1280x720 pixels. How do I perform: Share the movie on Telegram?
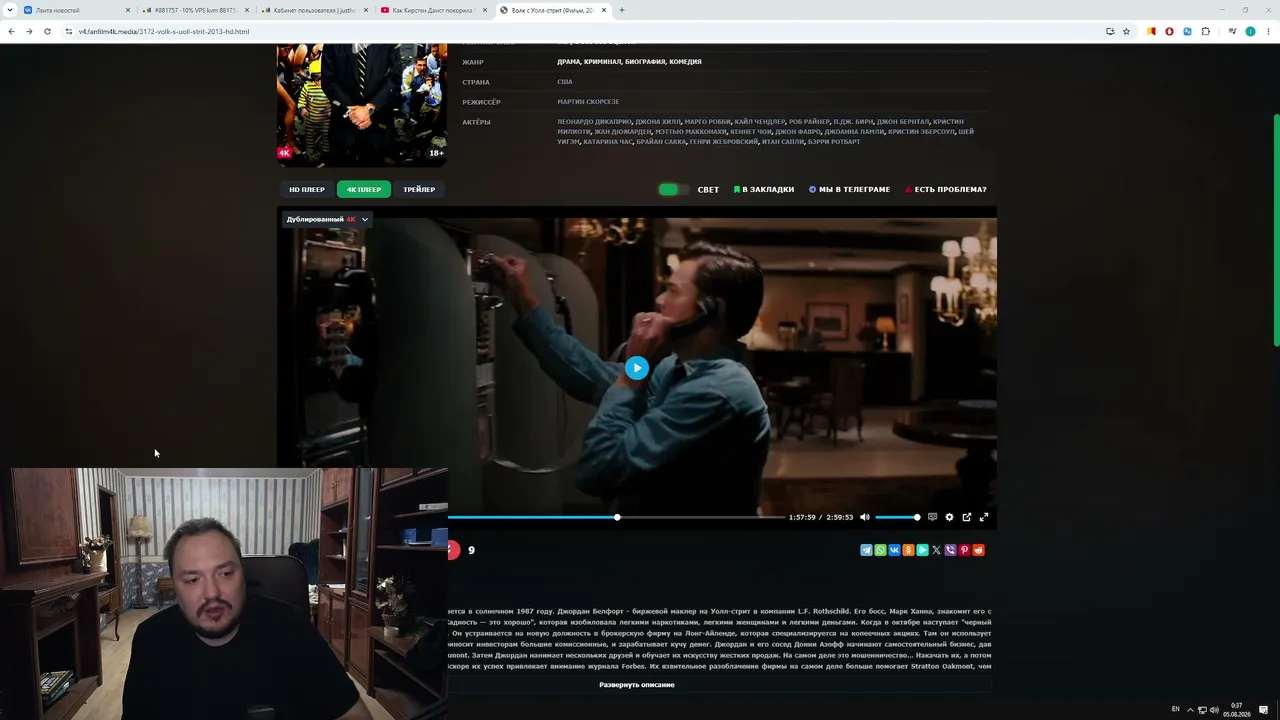866,550
